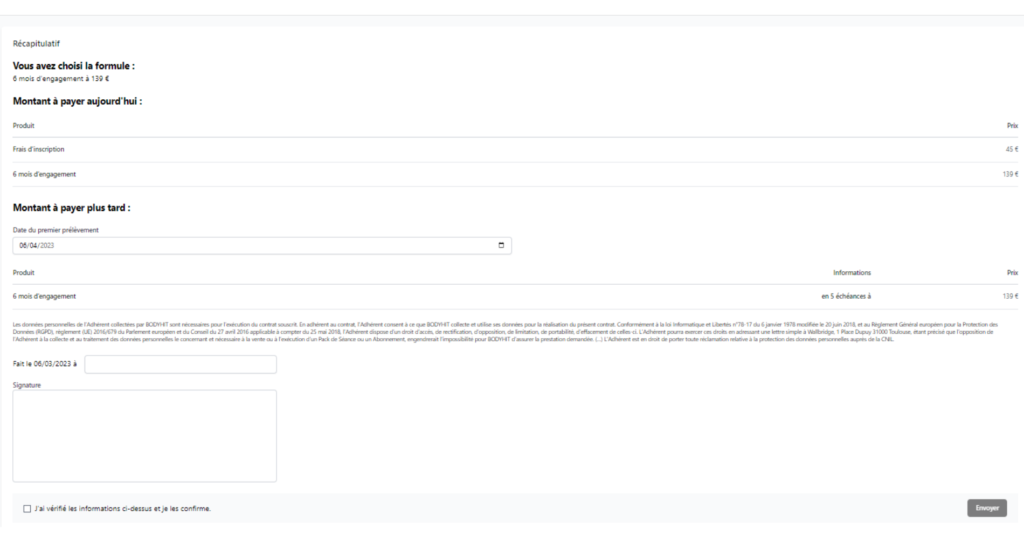The width and height of the screenshot is (1024, 542).
Task: Open the calendar picker icon in date field
Action: pos(501,246)
